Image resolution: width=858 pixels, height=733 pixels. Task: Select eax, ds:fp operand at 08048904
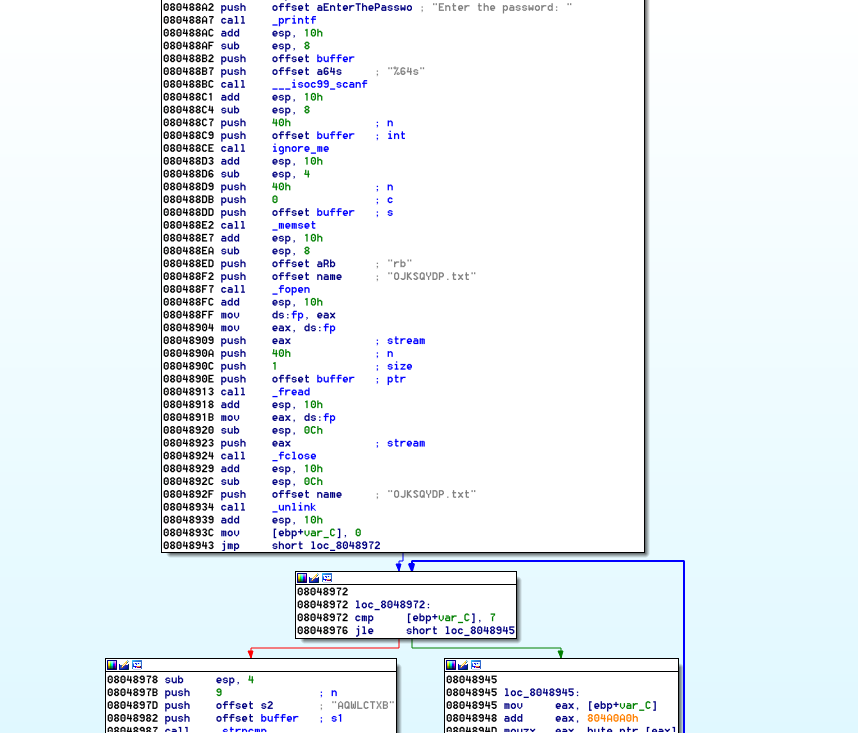pyautogui.click(x=304, y=328)
